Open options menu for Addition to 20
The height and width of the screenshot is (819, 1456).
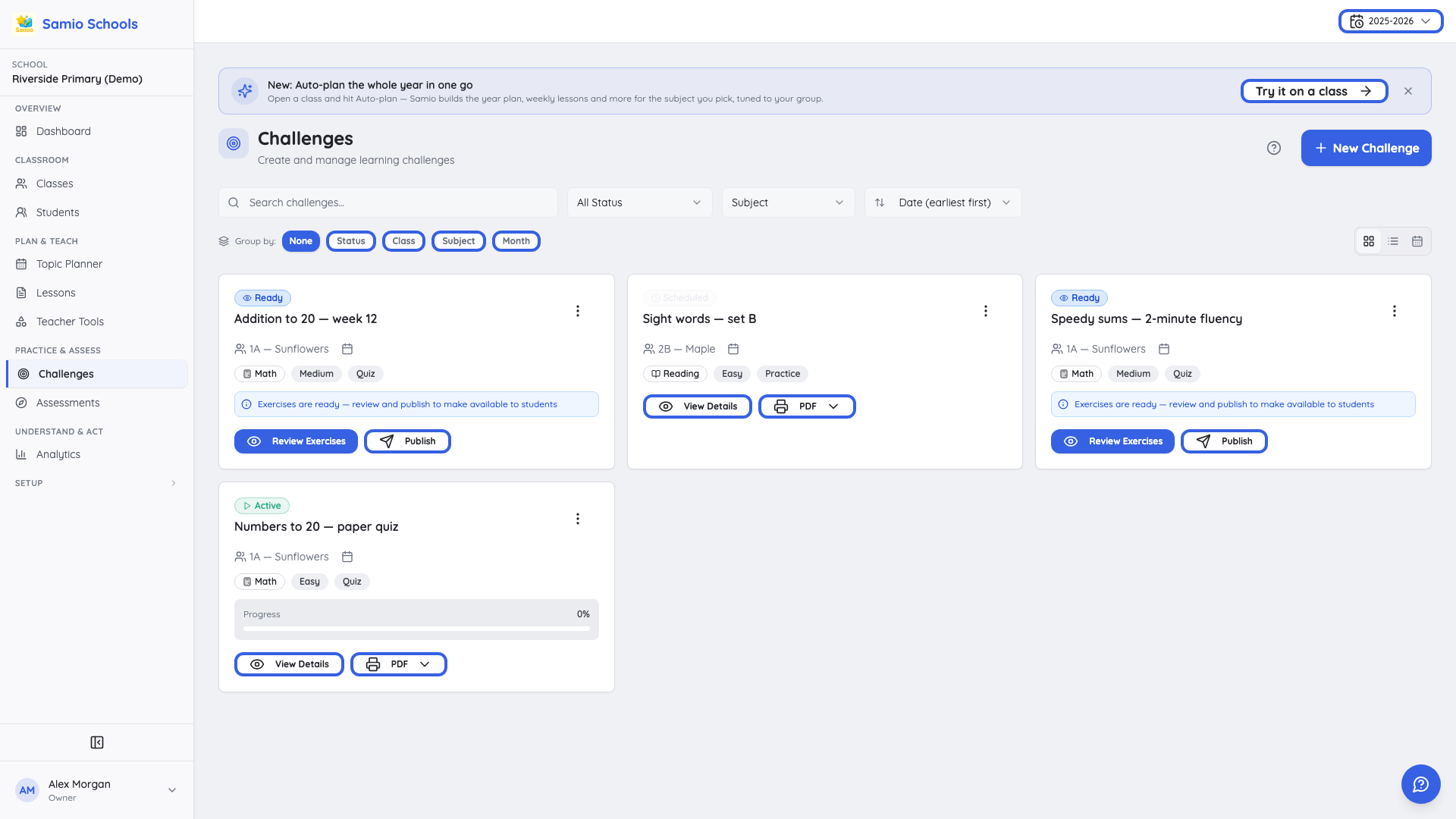[578, 311]
